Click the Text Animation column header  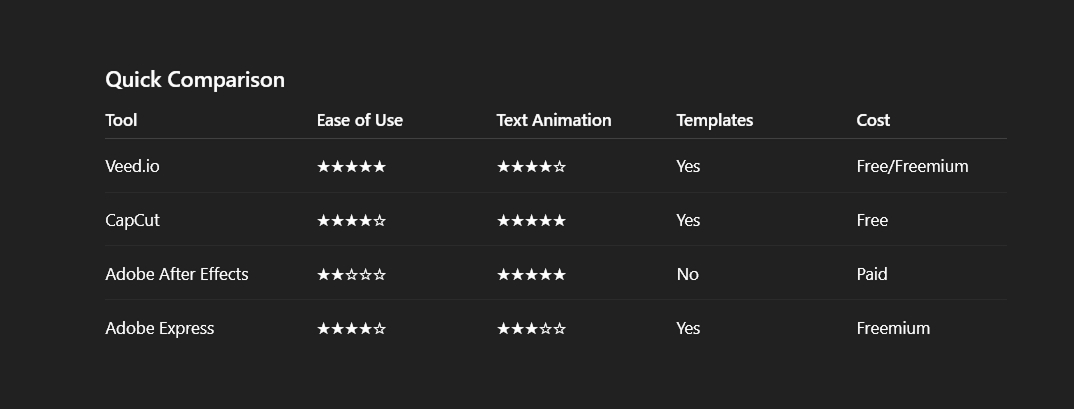pyautogui.click(x=554, y=120)
